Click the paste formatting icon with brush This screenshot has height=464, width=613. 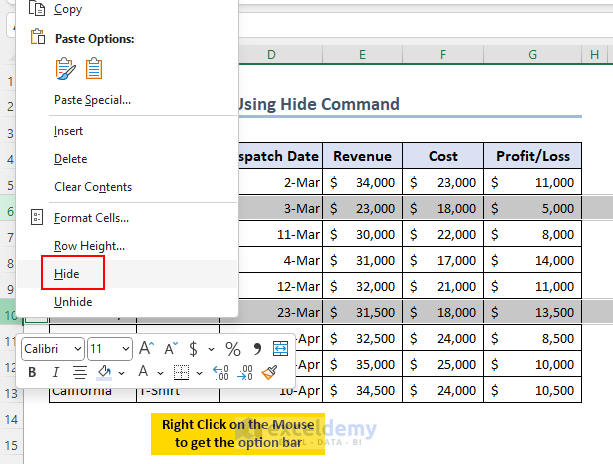point(66,68)
